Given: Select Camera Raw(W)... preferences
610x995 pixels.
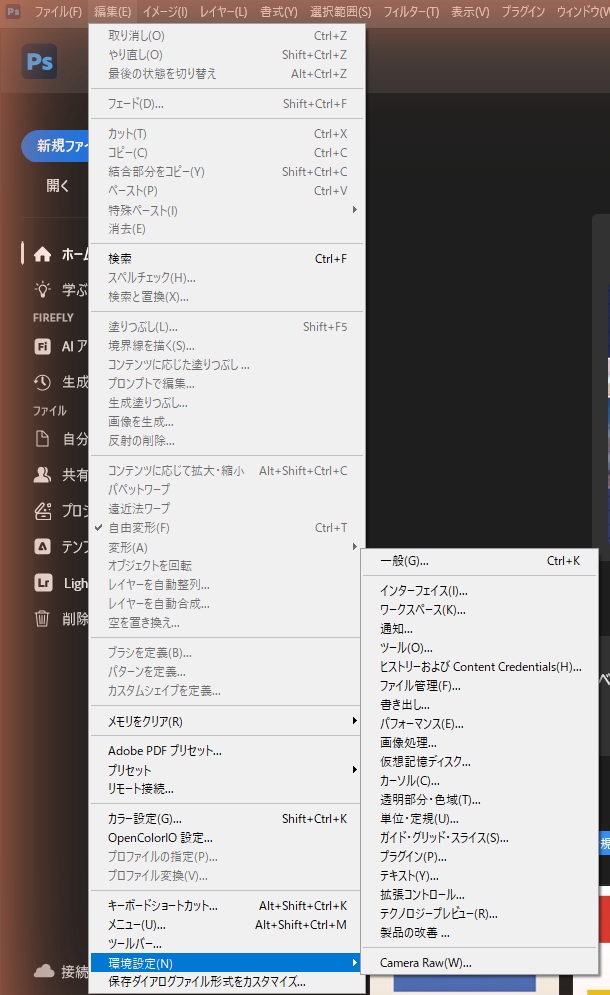Looking at the screenshot, I should (x=479, y=963).
